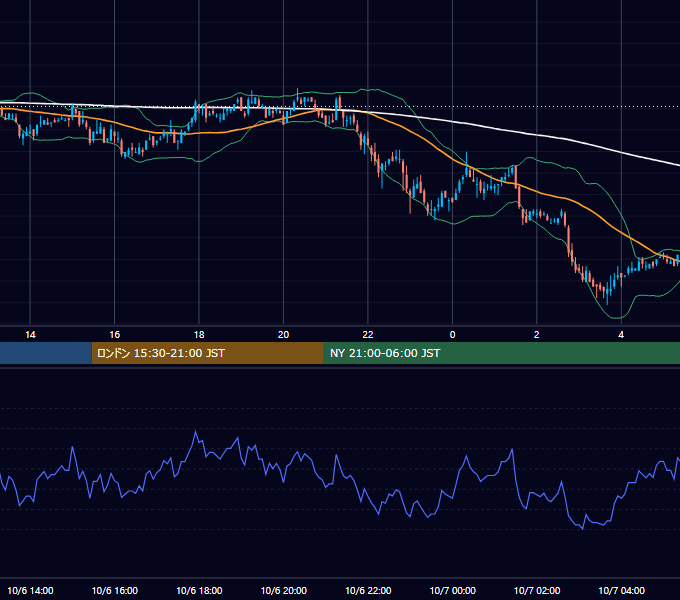Screen dimensions: 680x600
Task: Click the 10/6 16:00 time label
Action: point(114,590)
